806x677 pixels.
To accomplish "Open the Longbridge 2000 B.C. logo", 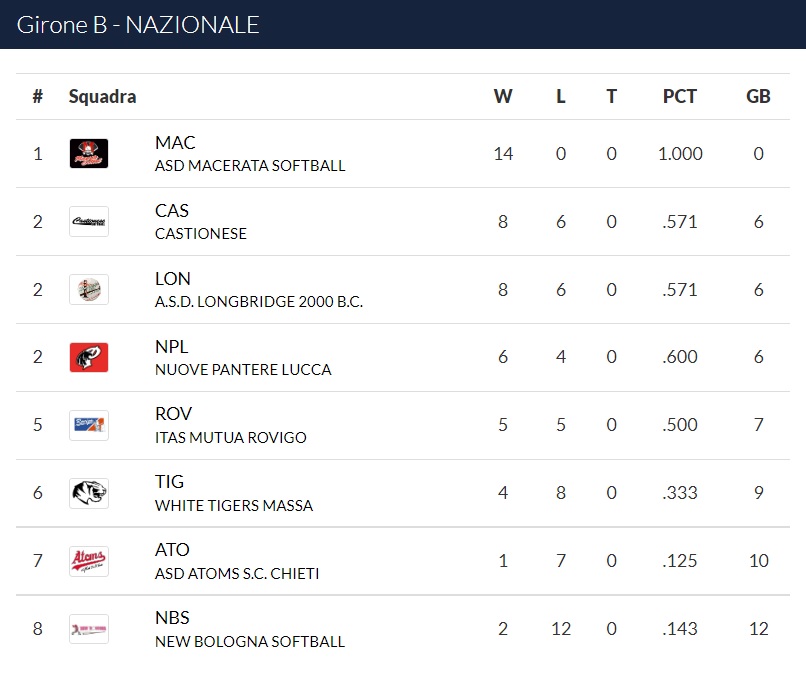I will click(x=89, y=289).
